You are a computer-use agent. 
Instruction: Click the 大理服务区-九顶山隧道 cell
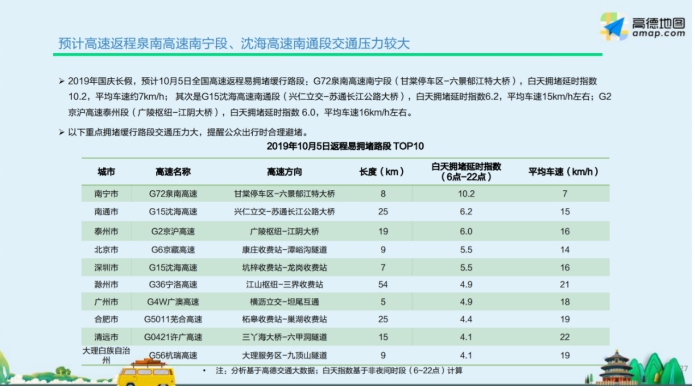(x=284, y=355)
